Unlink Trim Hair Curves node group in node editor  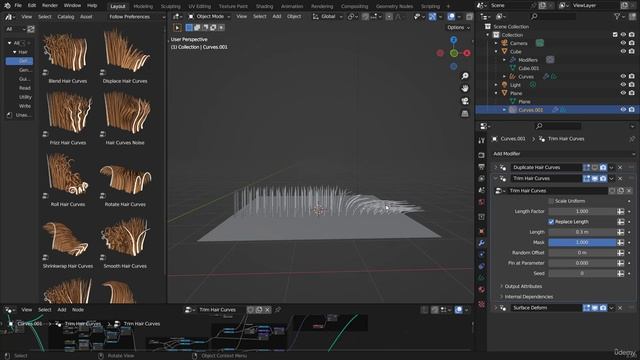coord(267,310)
